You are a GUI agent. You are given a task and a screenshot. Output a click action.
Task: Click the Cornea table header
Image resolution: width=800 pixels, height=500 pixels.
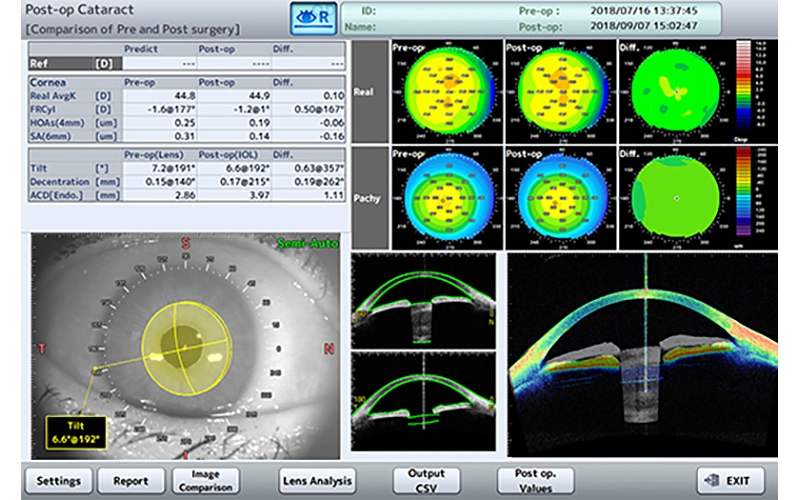(x=47, y=82)
